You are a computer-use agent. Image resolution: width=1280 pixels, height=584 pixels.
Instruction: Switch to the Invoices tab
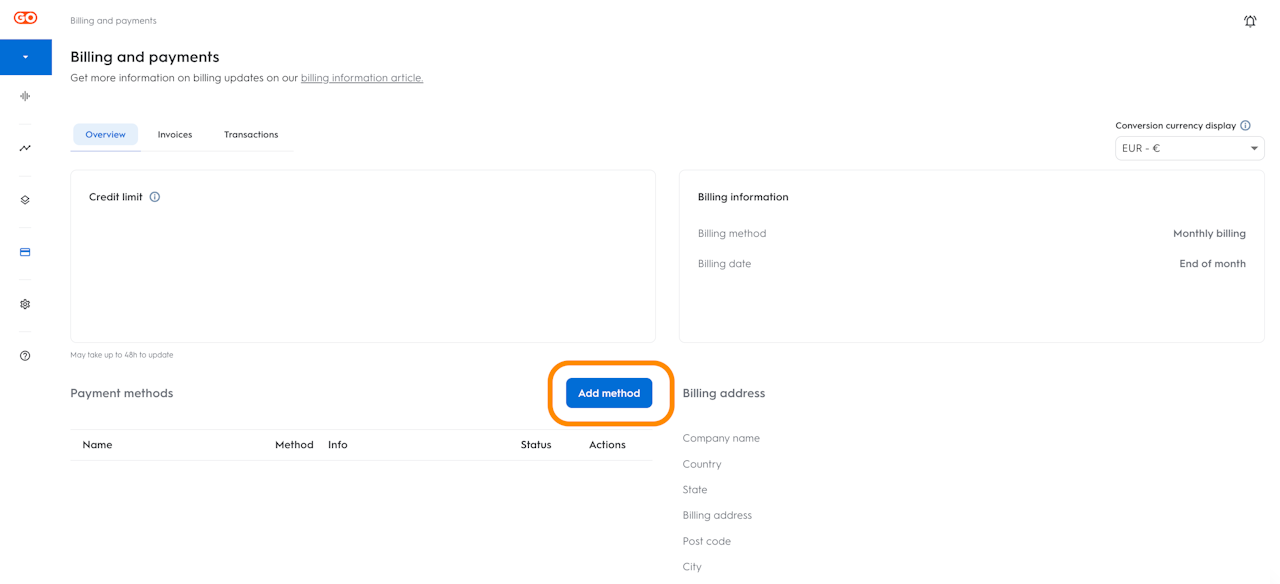pyautogui.click(x=175, y=134)
